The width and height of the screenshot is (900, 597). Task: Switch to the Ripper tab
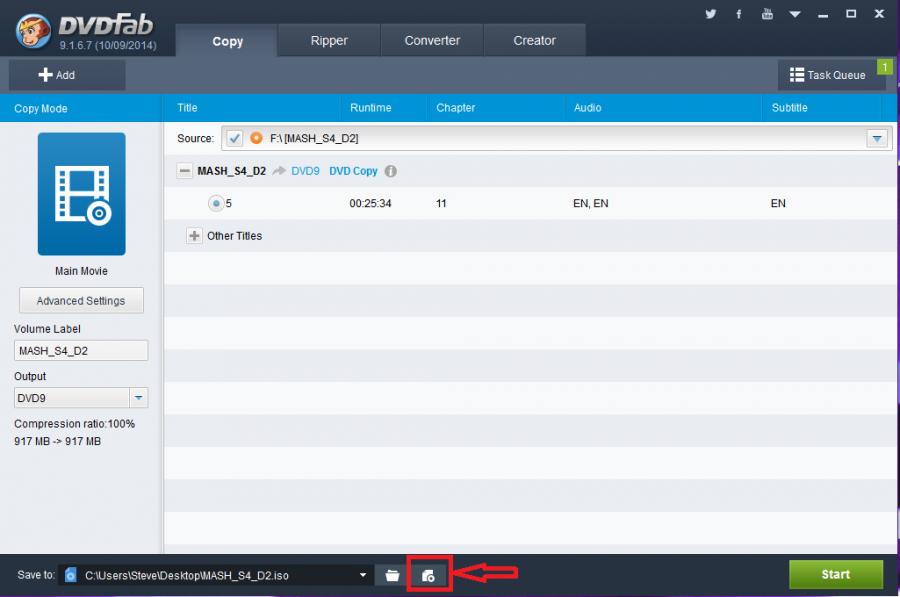(x=329, y=41)
